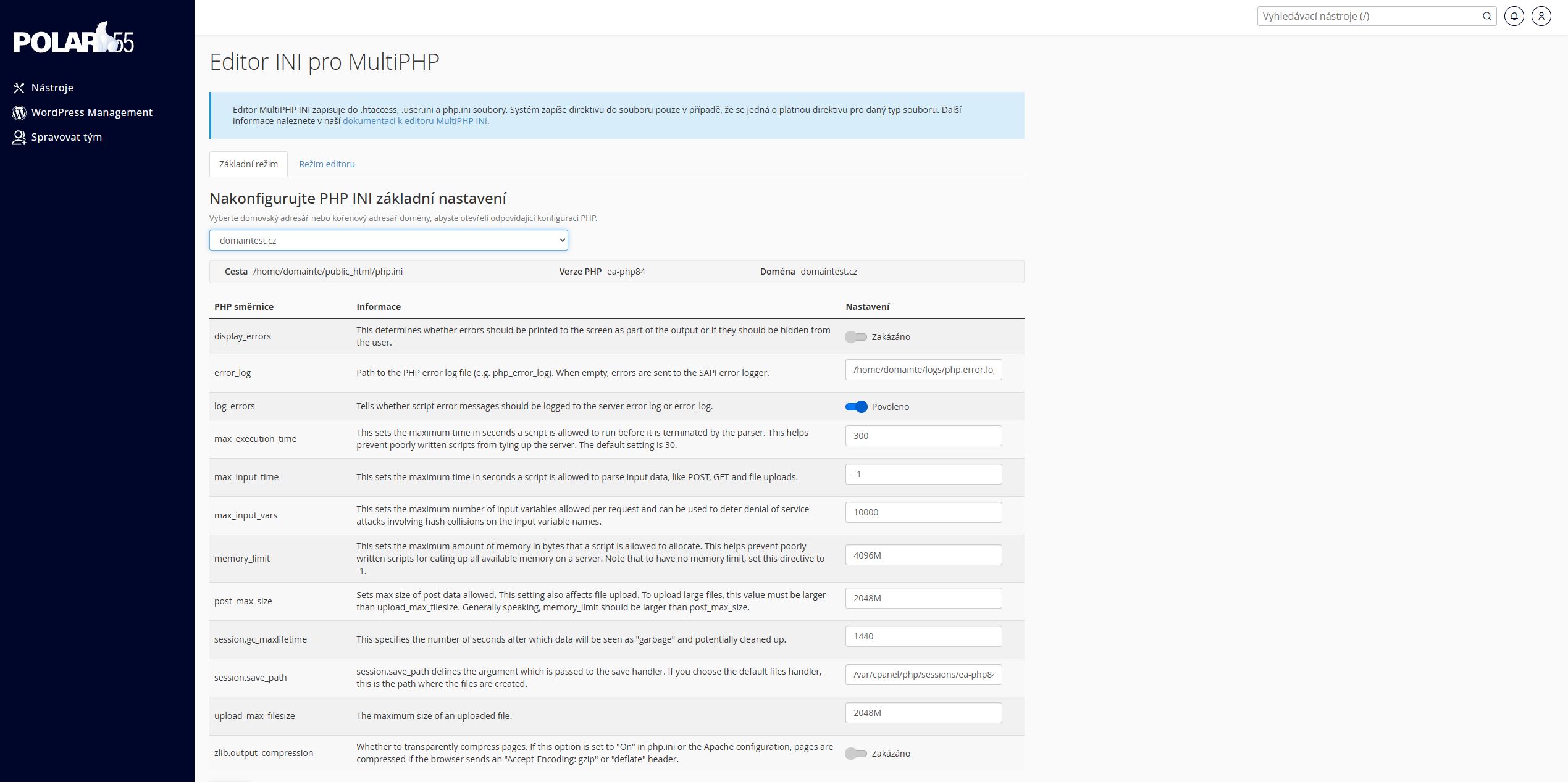1568x782 pixels.
Task: Click the upload_max_filesize directive name
Action: pyautogui.click(x=254, y=716)
